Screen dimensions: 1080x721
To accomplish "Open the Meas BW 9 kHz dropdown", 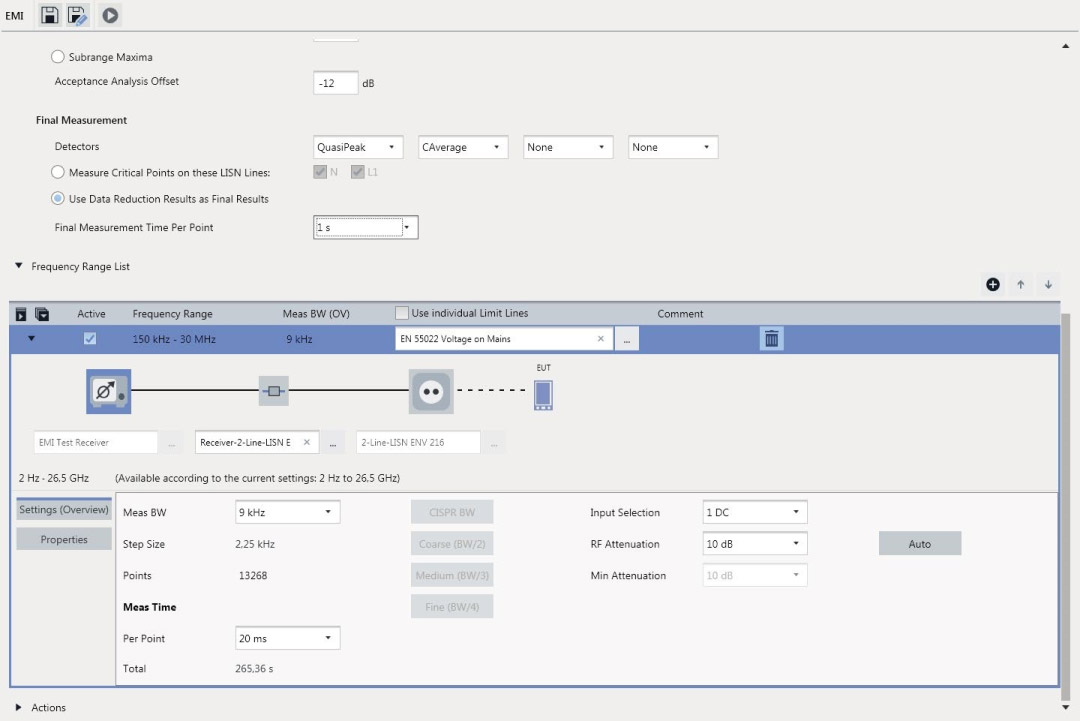I will pyautogui.click(x=287, y=513).
